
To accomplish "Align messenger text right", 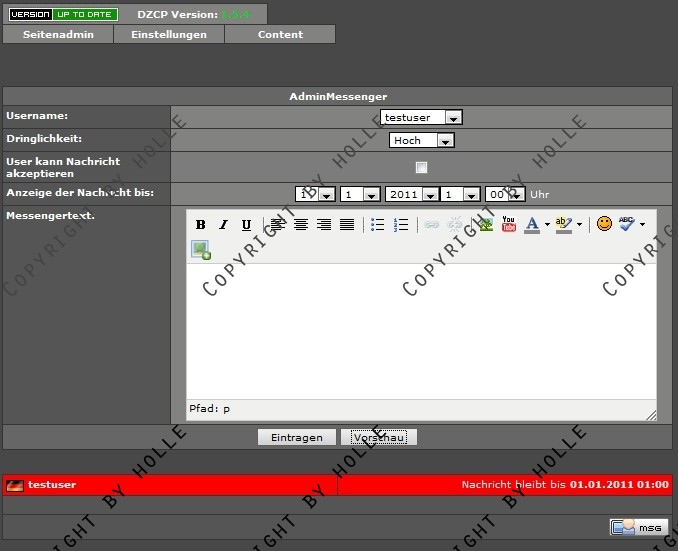I will 324,224.
